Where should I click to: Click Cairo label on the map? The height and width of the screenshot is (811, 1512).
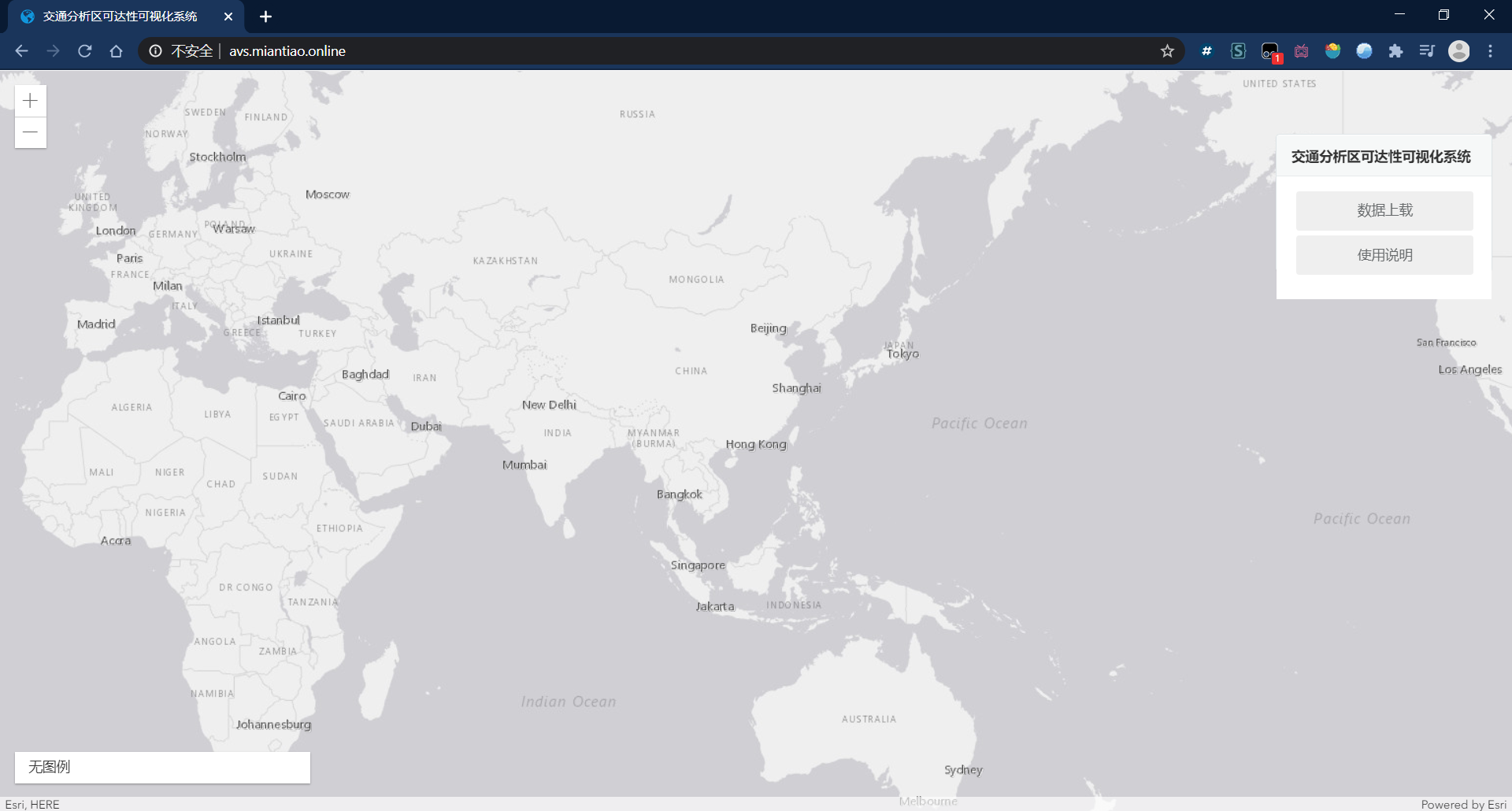click(x=291, y=396)
